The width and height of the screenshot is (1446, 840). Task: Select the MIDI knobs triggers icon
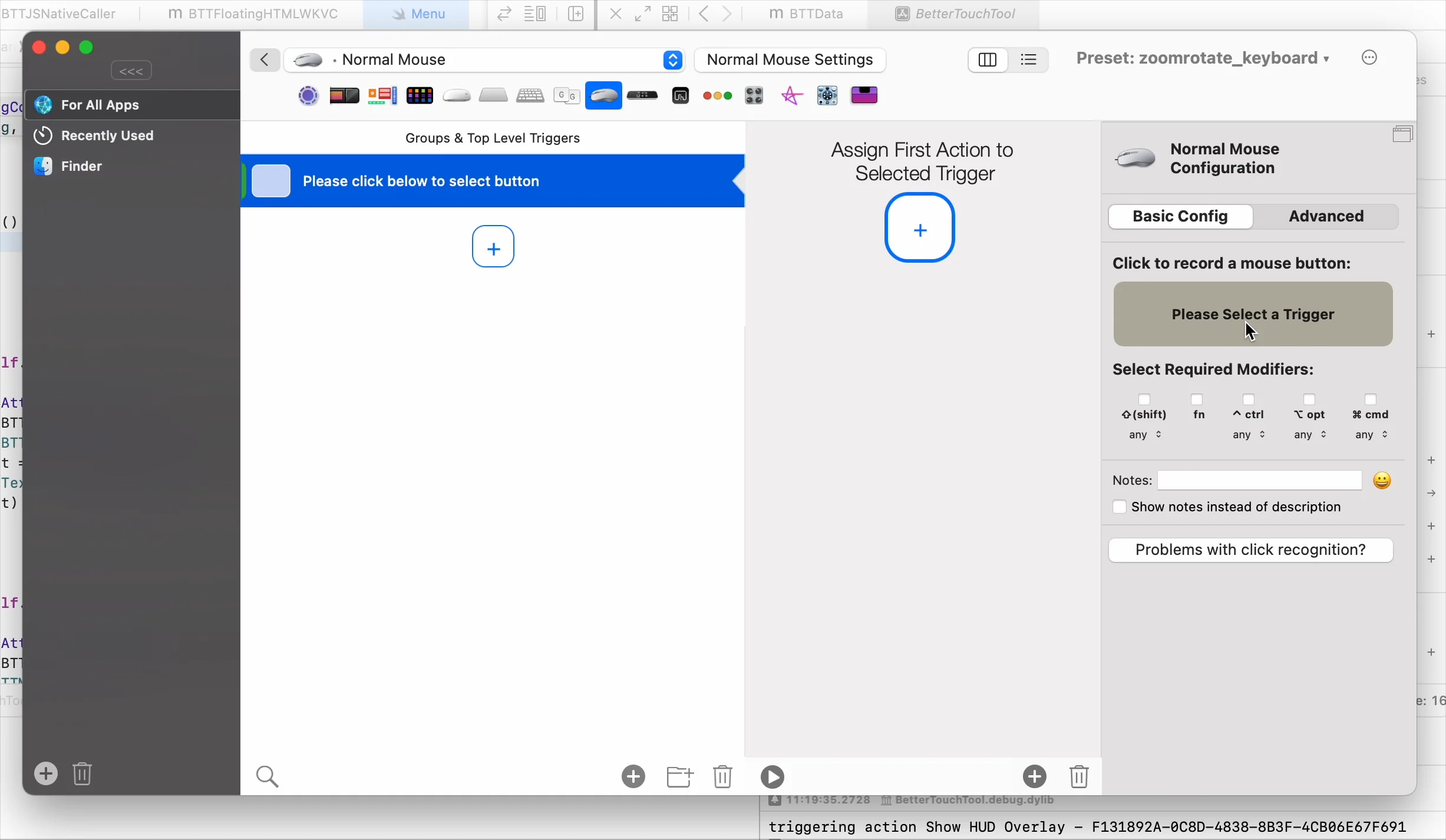[755, 95]
